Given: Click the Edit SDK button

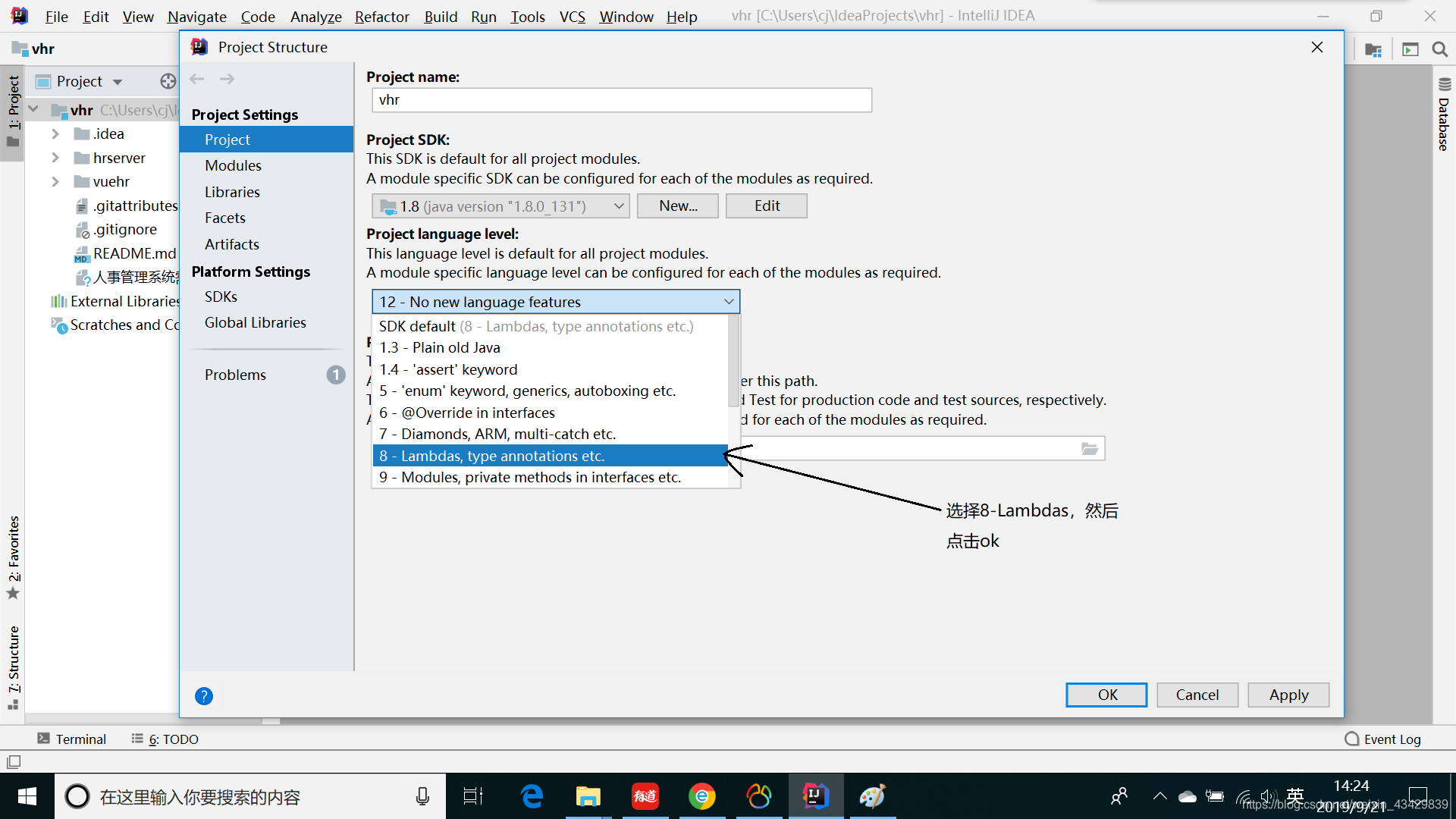Looking at the screenshot, I should point(767,206).
